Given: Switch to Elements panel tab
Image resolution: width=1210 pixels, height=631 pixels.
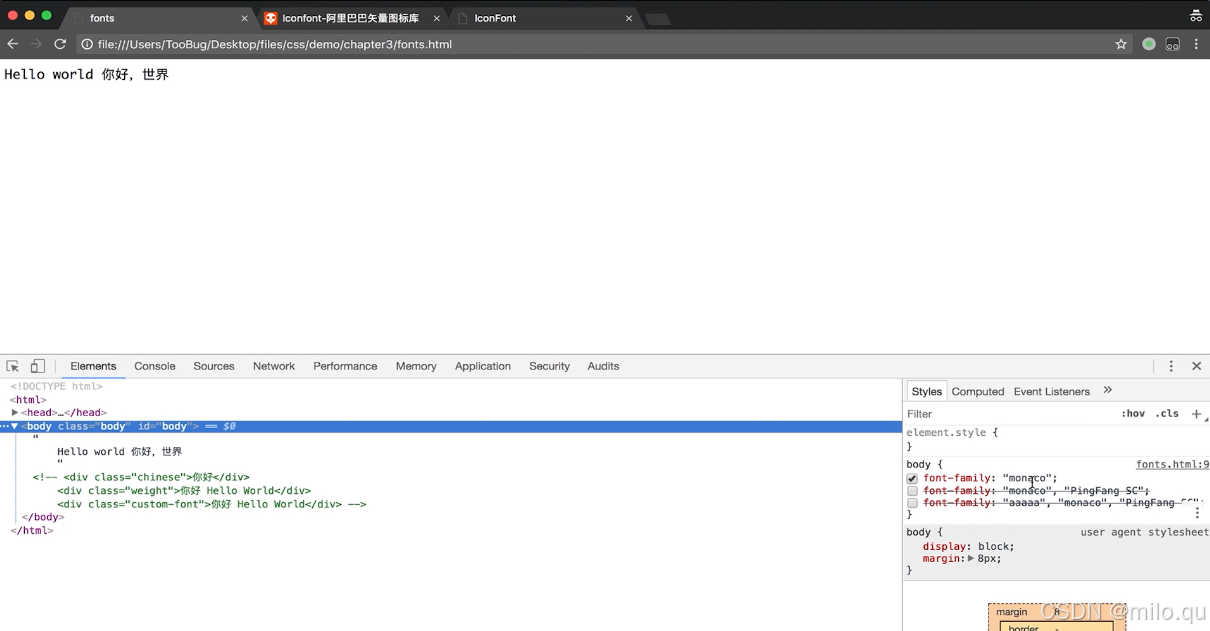Looking at the screenshot, I should pyautogui.click(x=93, y=366).
